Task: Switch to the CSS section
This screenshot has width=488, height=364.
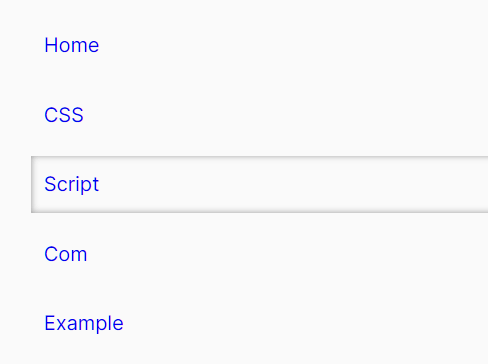Action: (x=64, y=115)
